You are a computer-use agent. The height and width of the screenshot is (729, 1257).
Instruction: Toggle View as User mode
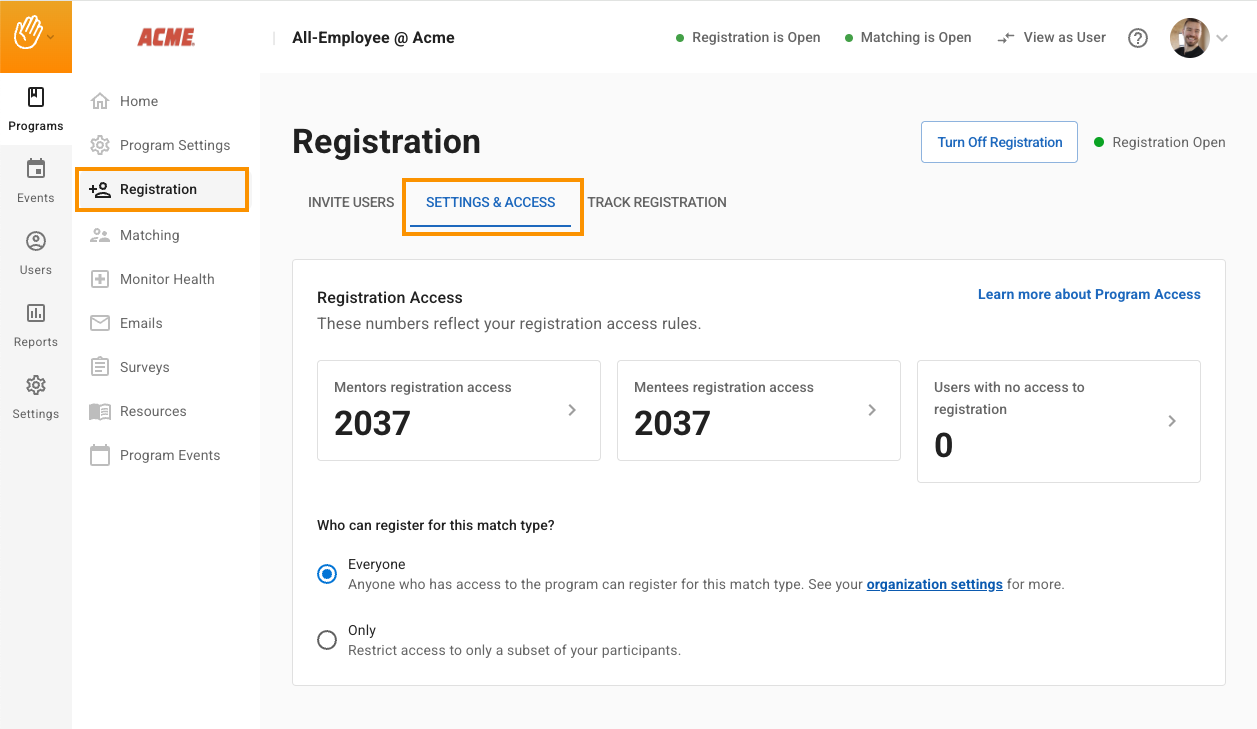click(x=1052, y=38)
